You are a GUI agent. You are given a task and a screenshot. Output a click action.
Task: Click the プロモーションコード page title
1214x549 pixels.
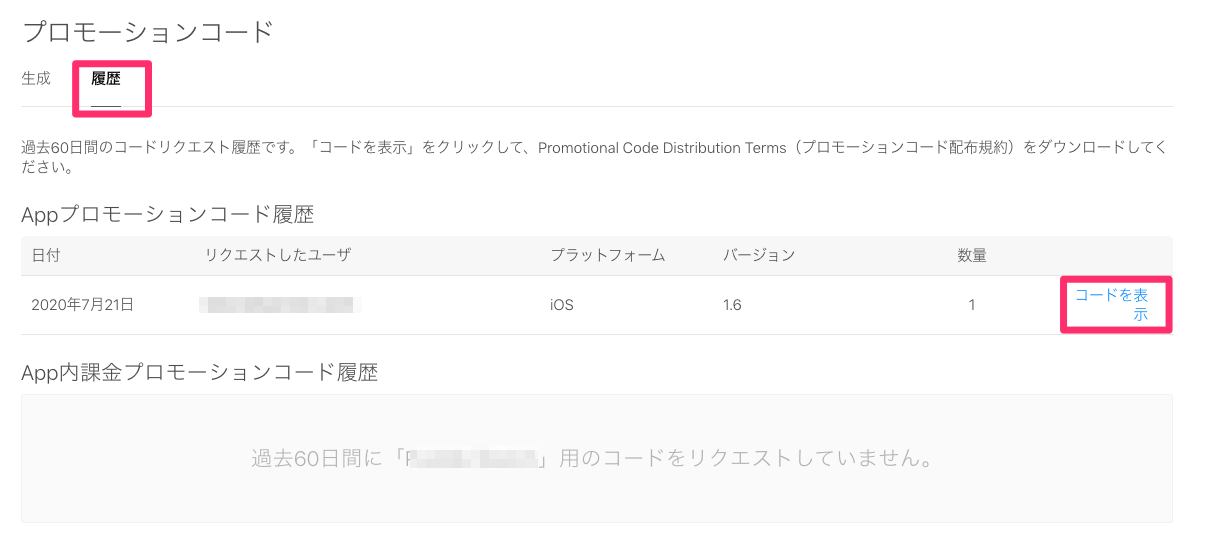click(x=148, y=31)
